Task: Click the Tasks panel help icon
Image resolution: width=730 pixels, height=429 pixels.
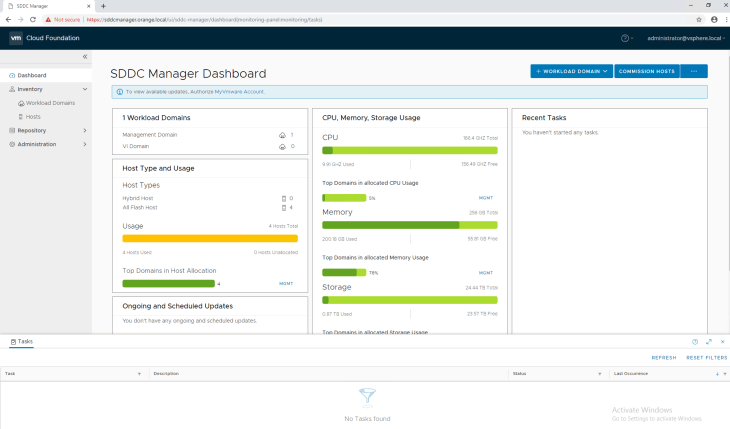Action: click(x=695, y=342)
